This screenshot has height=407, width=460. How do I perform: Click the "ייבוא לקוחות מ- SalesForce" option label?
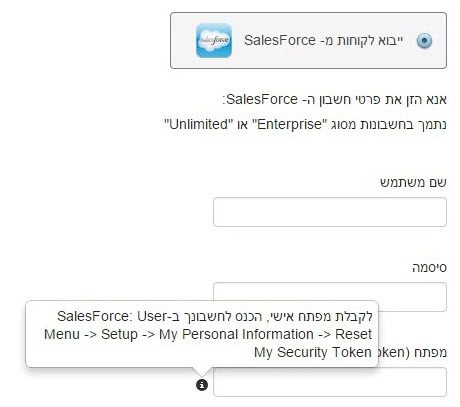323,41
